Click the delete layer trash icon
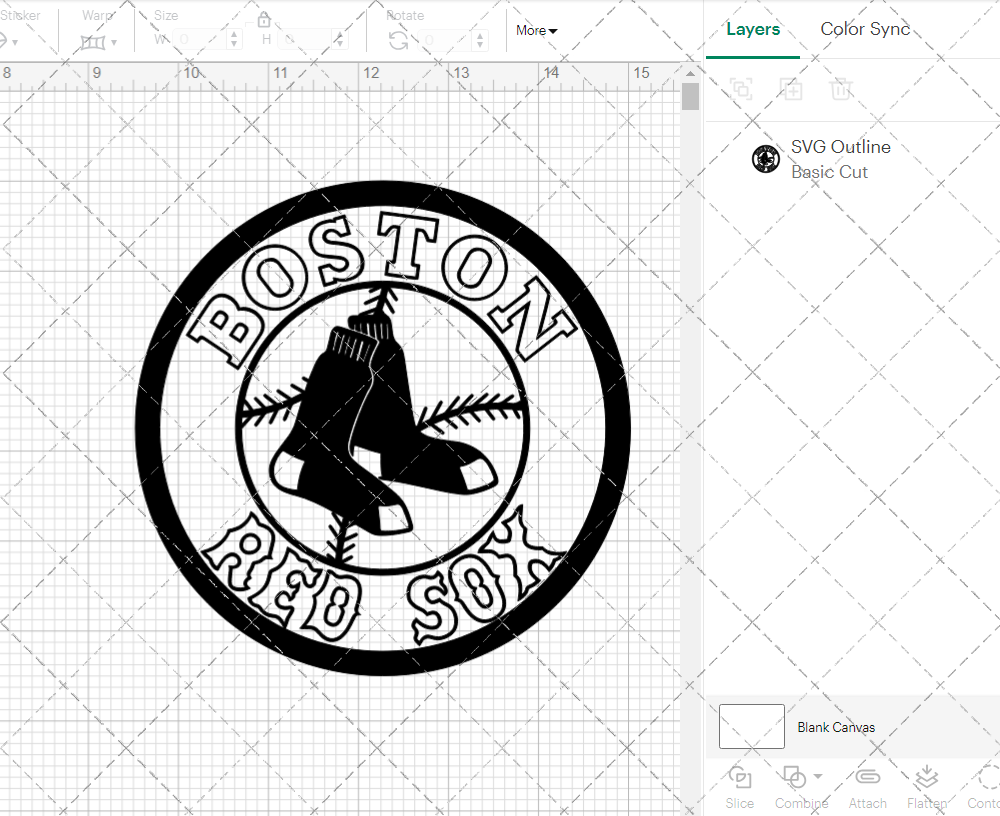The image size is (1000, 816). 842,89
